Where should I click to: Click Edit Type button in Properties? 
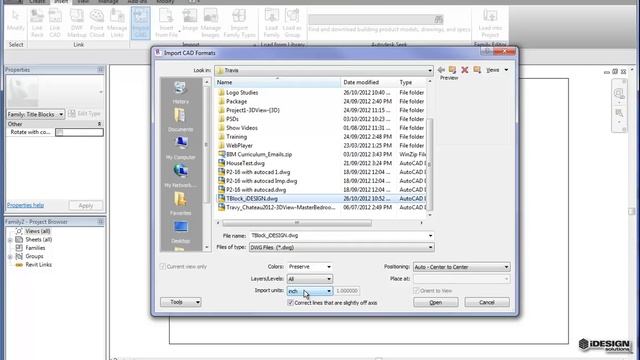pyautogui.click(x=84, y=114)
